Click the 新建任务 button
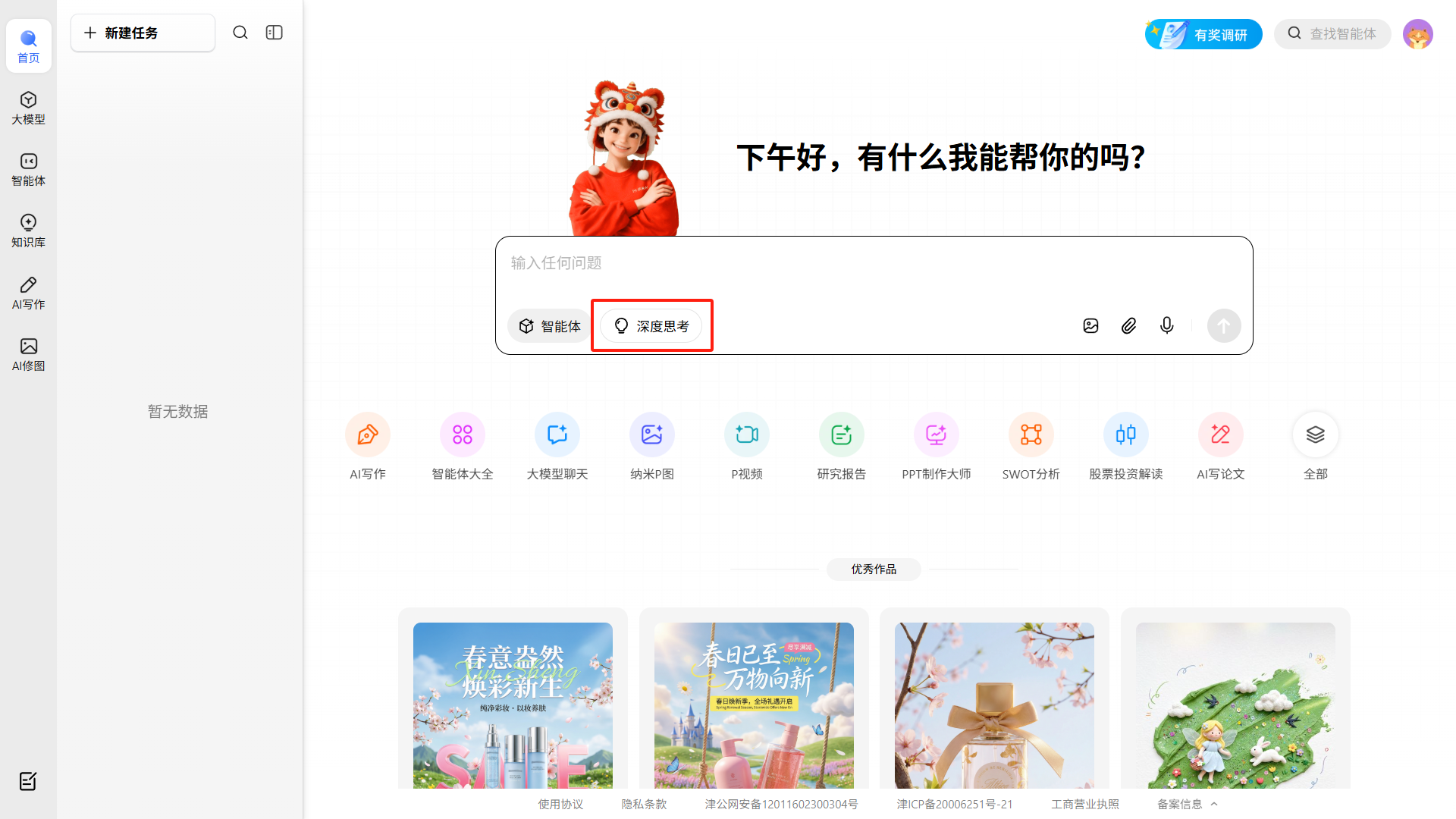Viewport: 1456px width, 819px height. 143,33
